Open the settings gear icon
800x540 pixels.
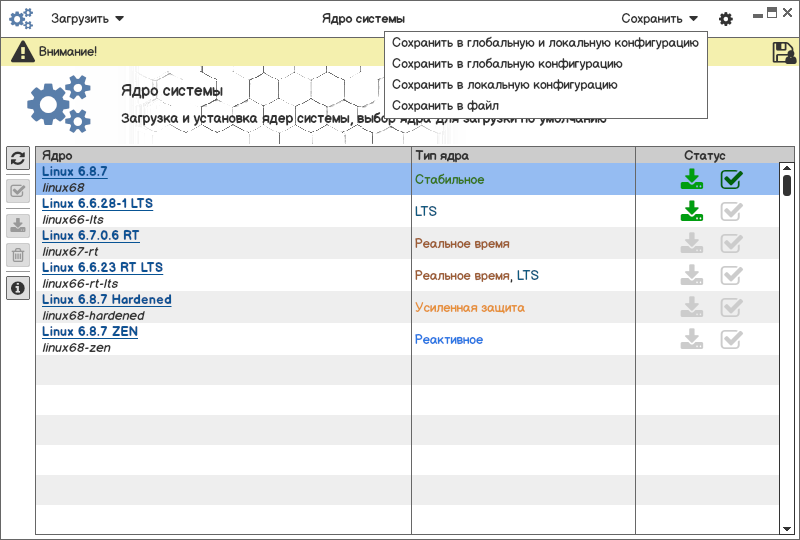[x=726, y=19]
